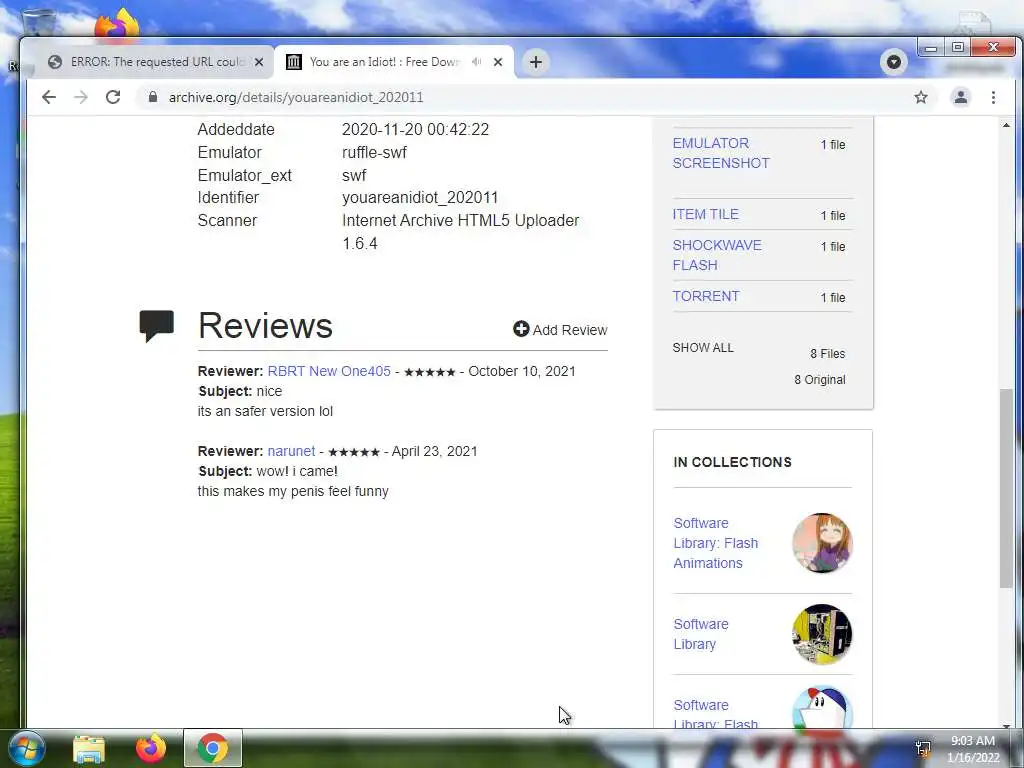Launch Firefox from the taskbar
The width and height of the screenshot is (1024, 768).
[x=151, y=748]
